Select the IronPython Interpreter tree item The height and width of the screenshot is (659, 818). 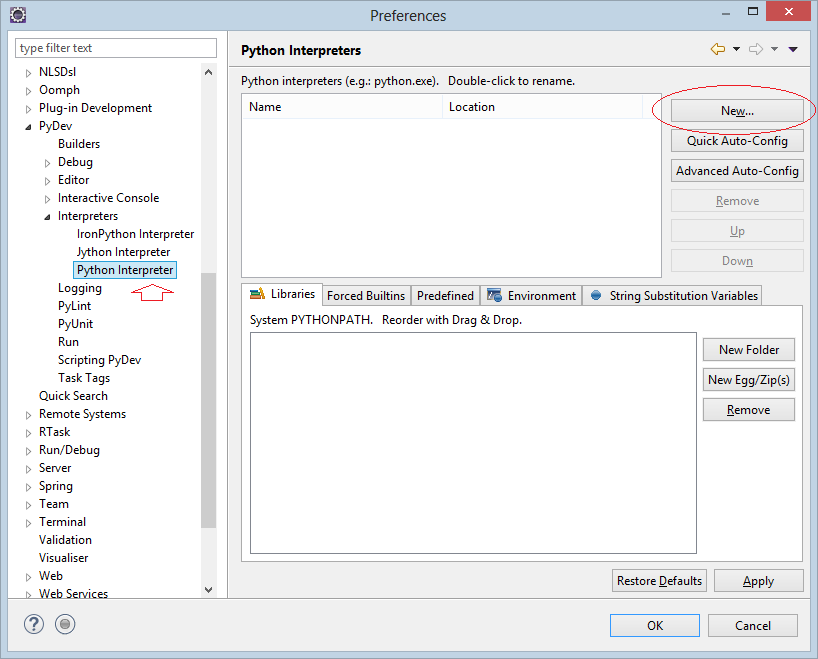[136, 234]
